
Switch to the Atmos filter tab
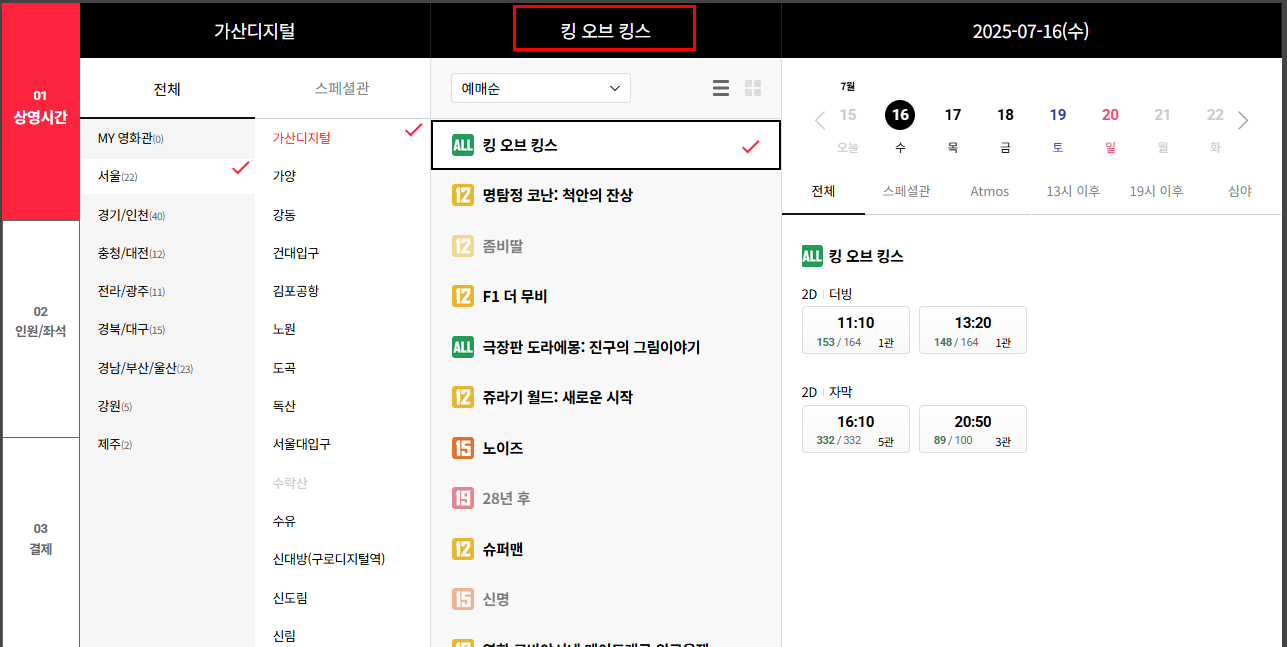coord(989,191)
